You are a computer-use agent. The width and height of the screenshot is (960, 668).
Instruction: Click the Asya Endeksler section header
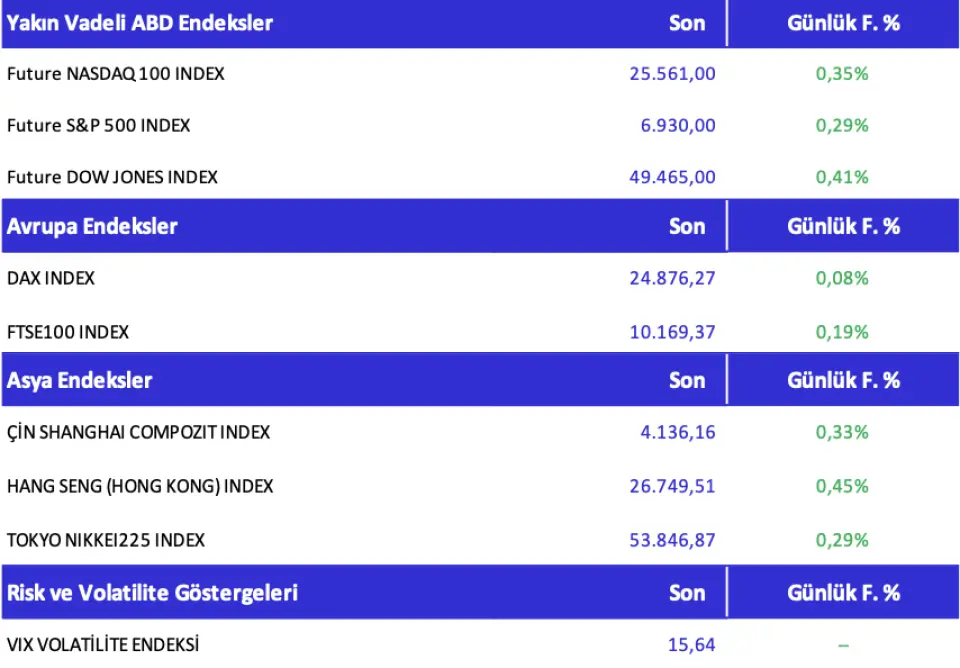point(80,380)
